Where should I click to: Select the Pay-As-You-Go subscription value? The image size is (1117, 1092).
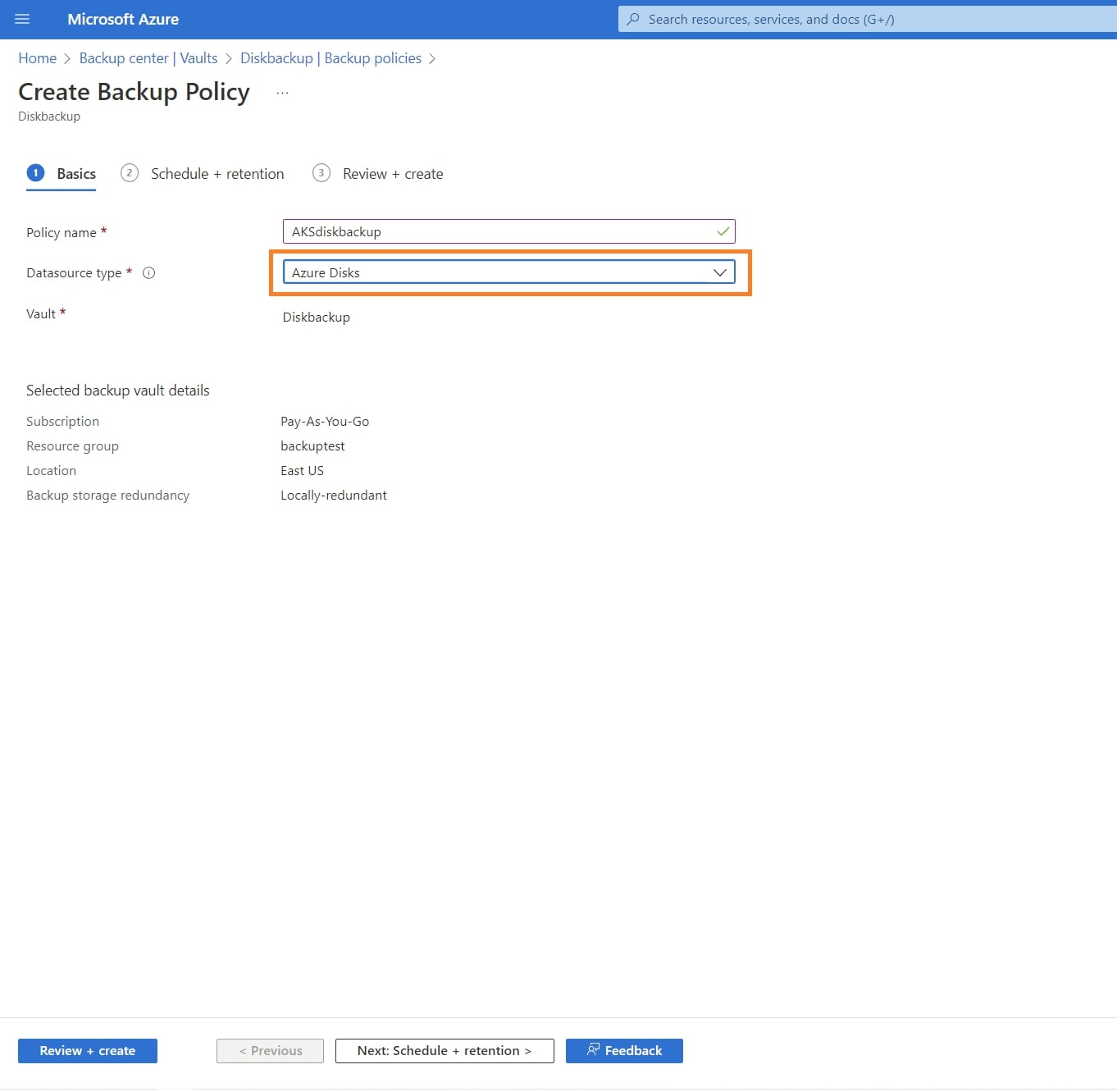(x=325, y=422)
